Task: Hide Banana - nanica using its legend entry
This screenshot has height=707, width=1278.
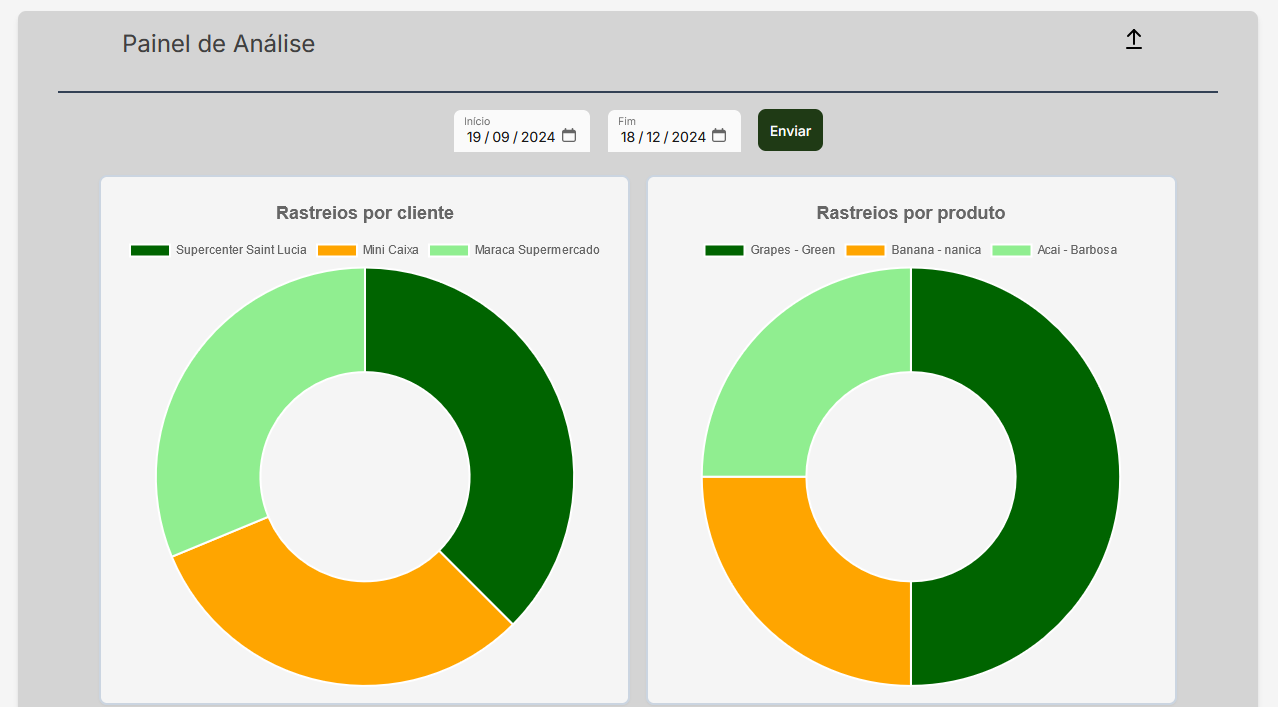Action: pos(913,250)
